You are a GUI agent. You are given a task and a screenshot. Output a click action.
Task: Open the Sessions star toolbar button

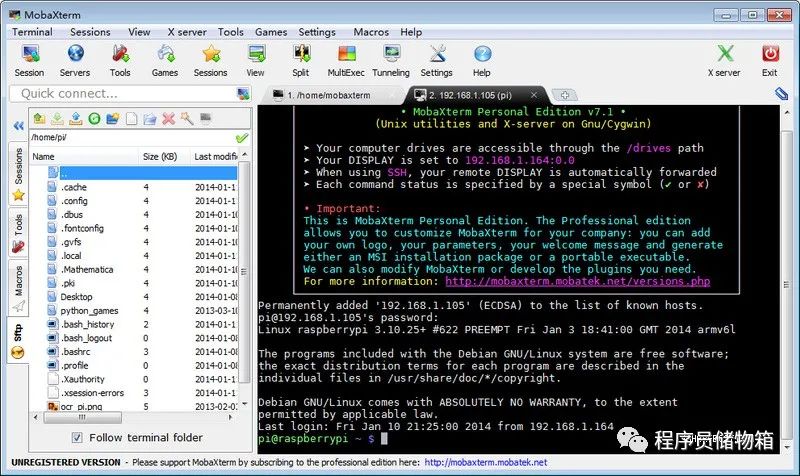pos(210,61)
